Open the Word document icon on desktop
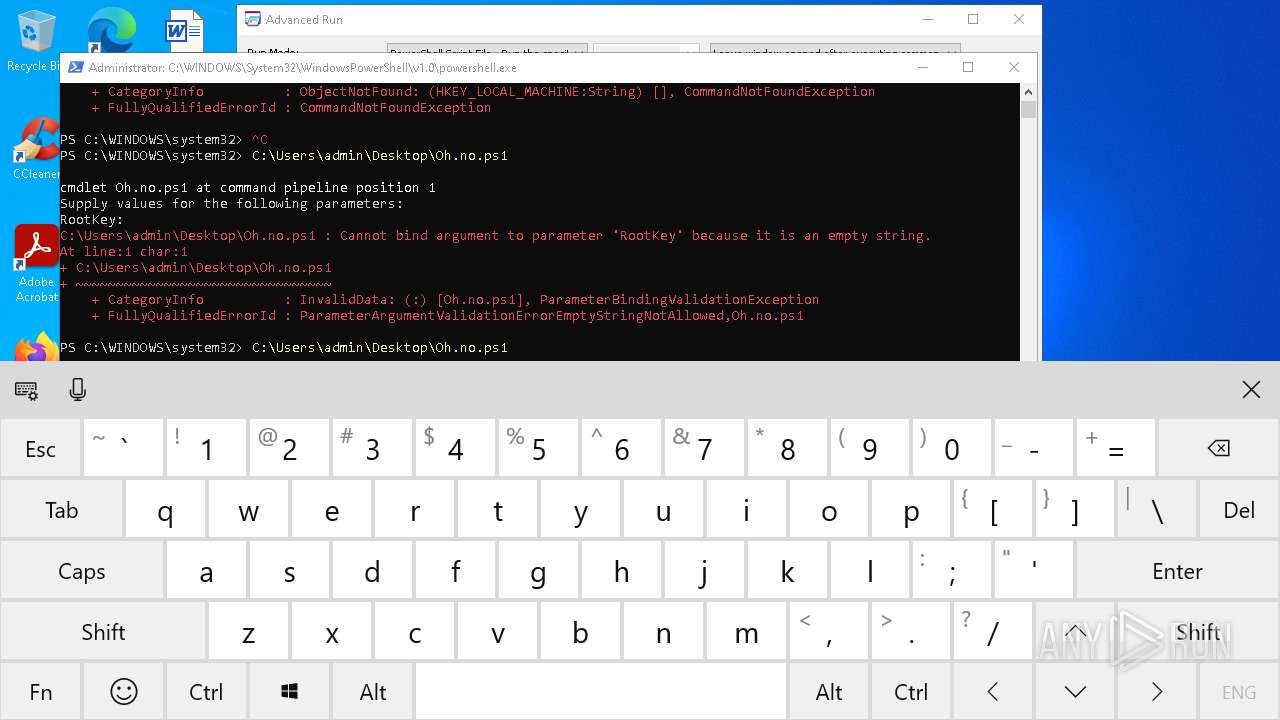This screenshot has width=1280, height=720. (x=184, y=30)
